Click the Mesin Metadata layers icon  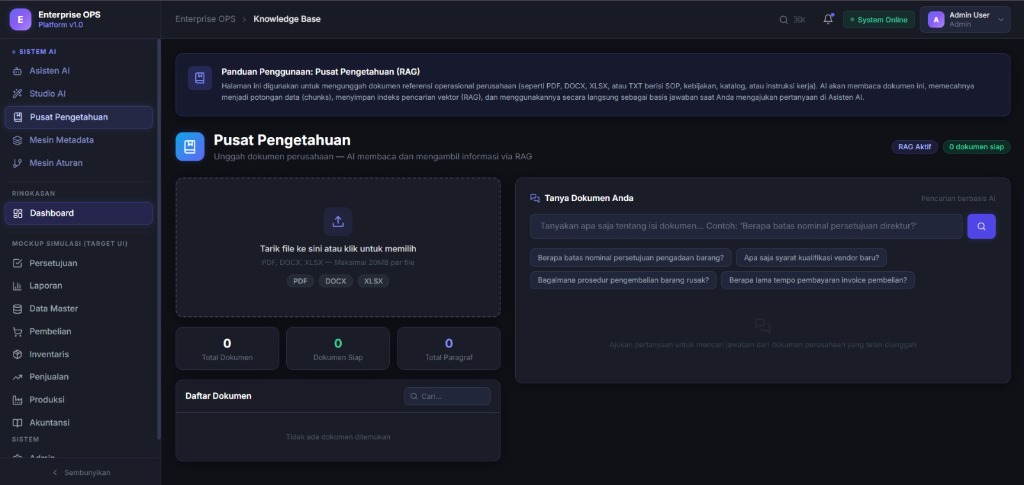click(18, 140)
